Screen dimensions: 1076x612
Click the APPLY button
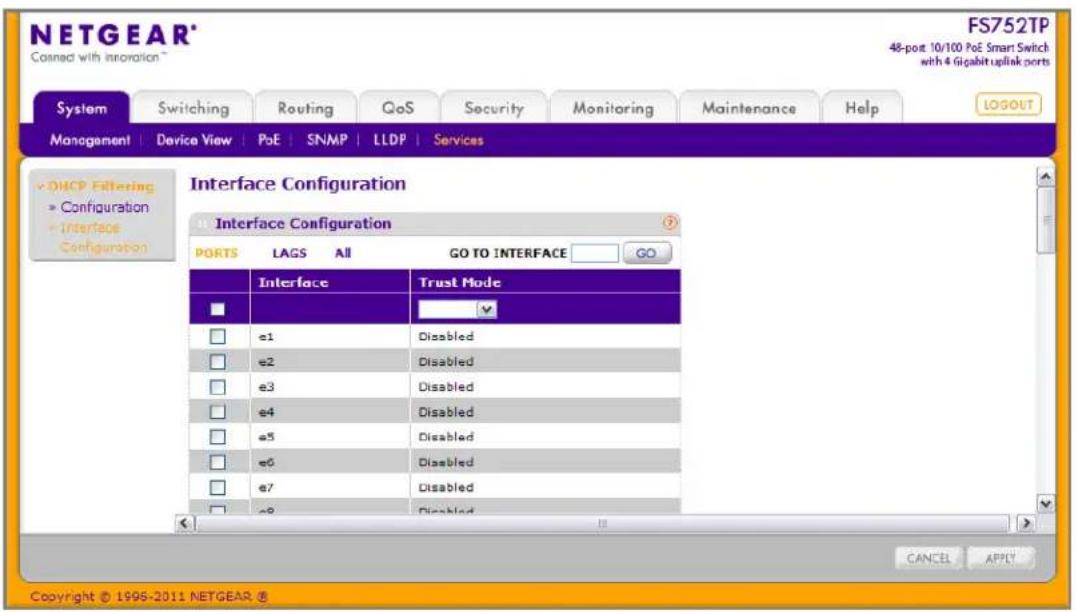(x=1000, y=558)
